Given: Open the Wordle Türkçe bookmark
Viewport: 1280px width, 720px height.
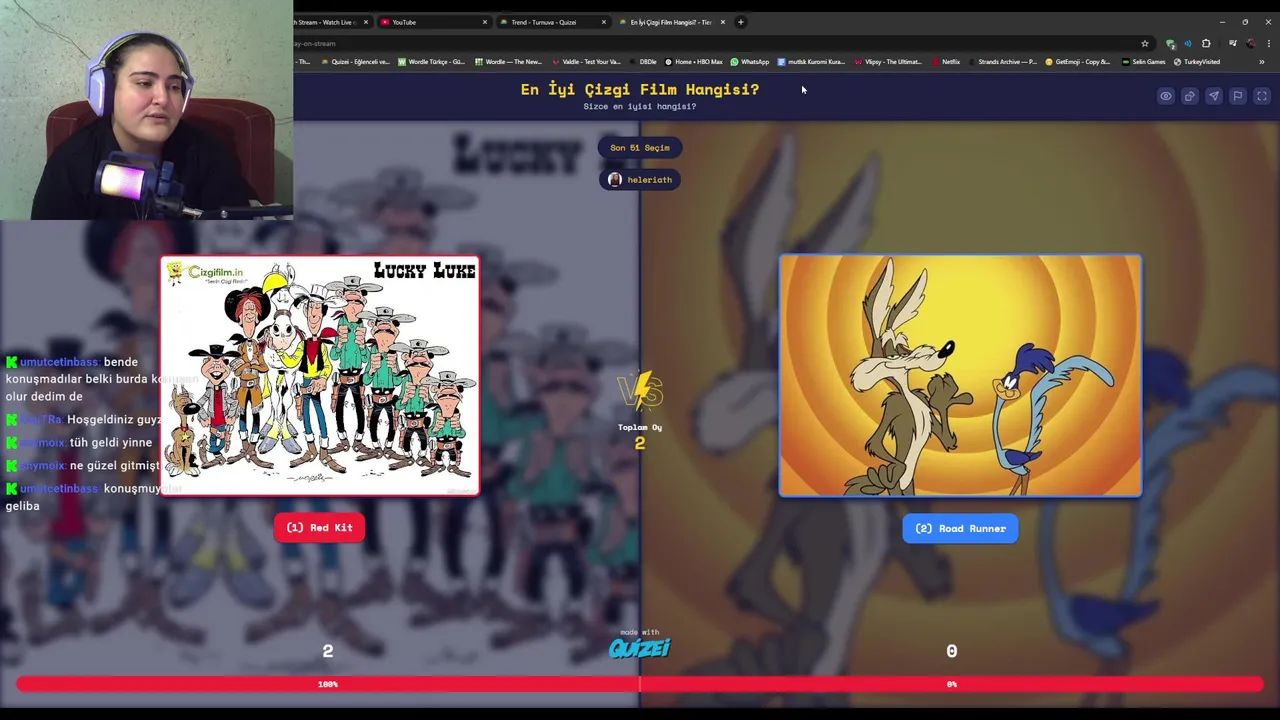Looking at the screenshot, I should [431, 62].
